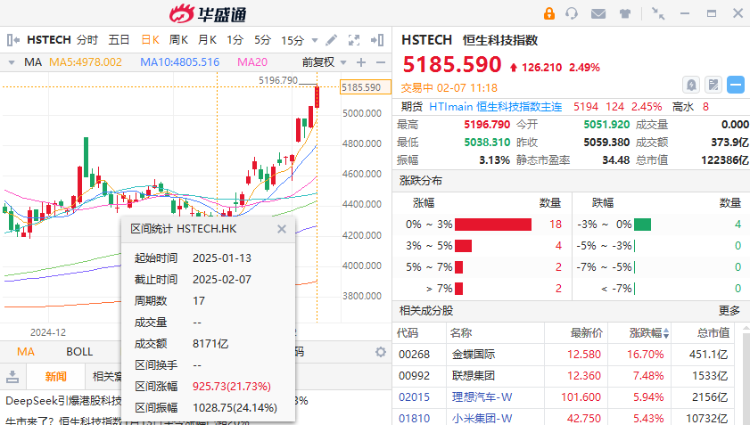Image resolution: width=750 pixels, height=425 pixels.
Task: Click the MA10:4805.516 label
Action: [180, 62]
